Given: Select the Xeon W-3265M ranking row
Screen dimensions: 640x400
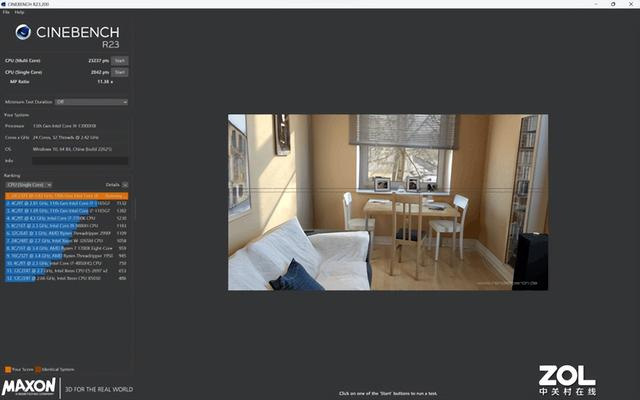Looking at the screenshot, I should [x=67, y=241].
